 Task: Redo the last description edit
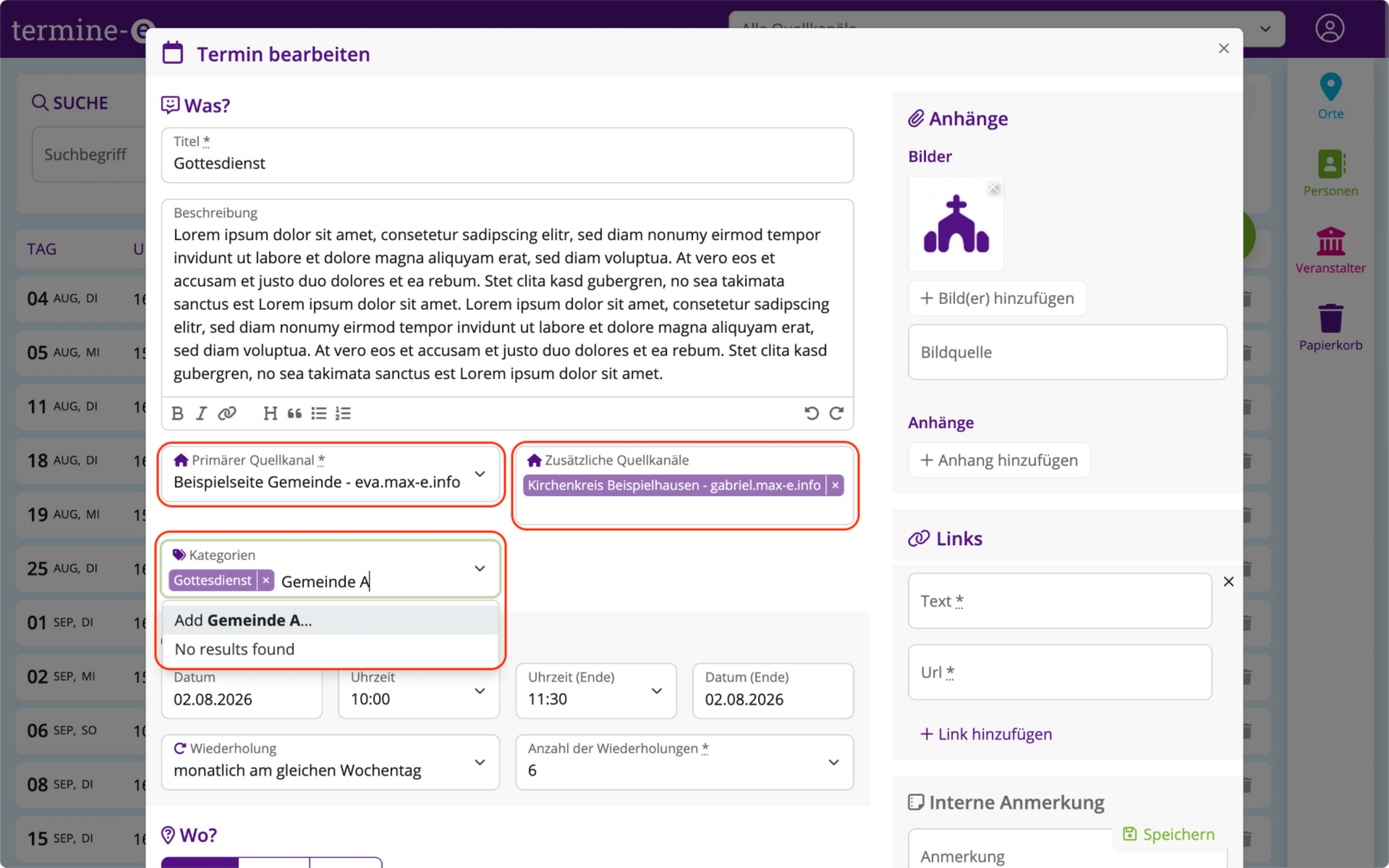836,413
